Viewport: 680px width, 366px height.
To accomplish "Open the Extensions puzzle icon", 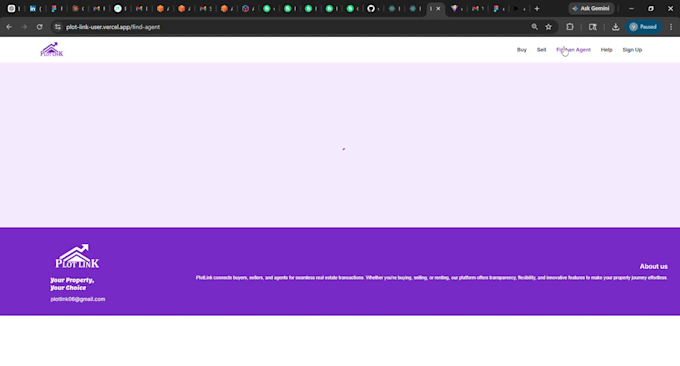I will [570, 27].
